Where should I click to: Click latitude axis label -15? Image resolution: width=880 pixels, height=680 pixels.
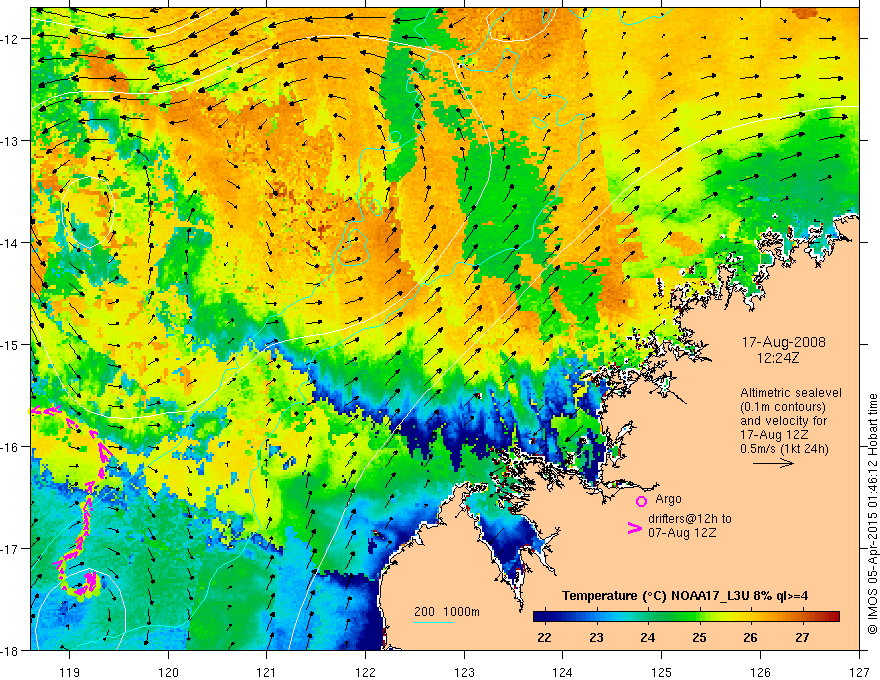click(x=10, y=345)
